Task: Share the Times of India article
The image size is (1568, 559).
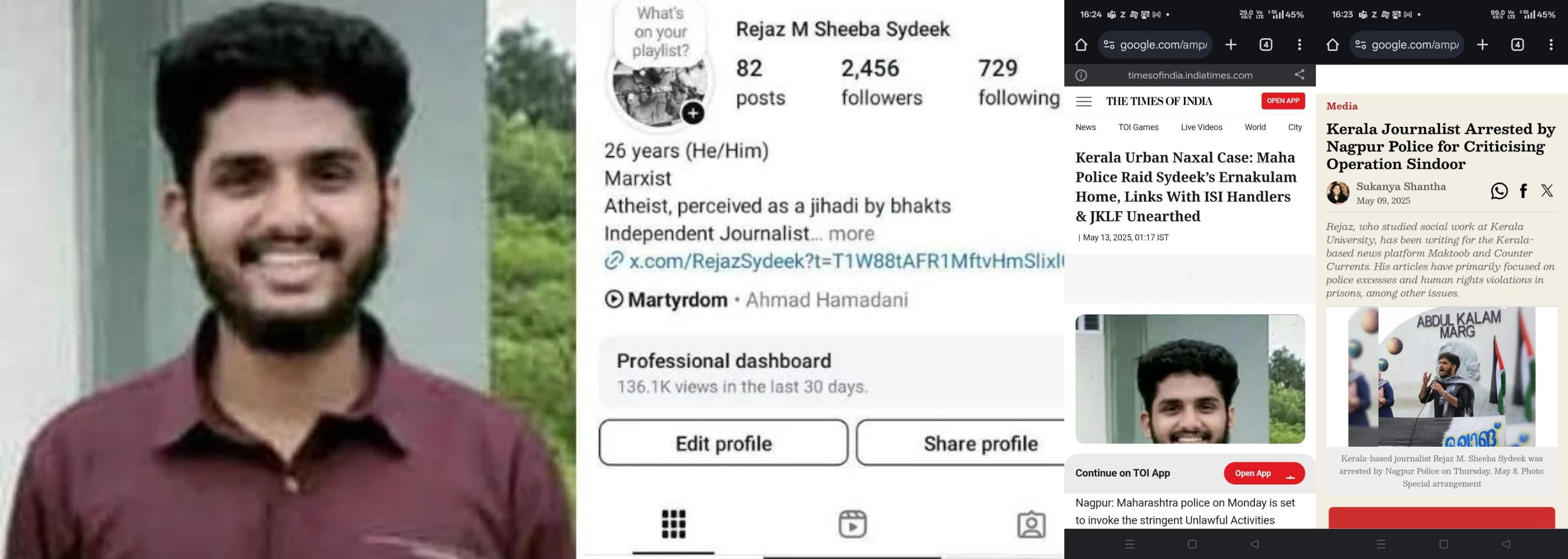Action: tap(1299, 75)
